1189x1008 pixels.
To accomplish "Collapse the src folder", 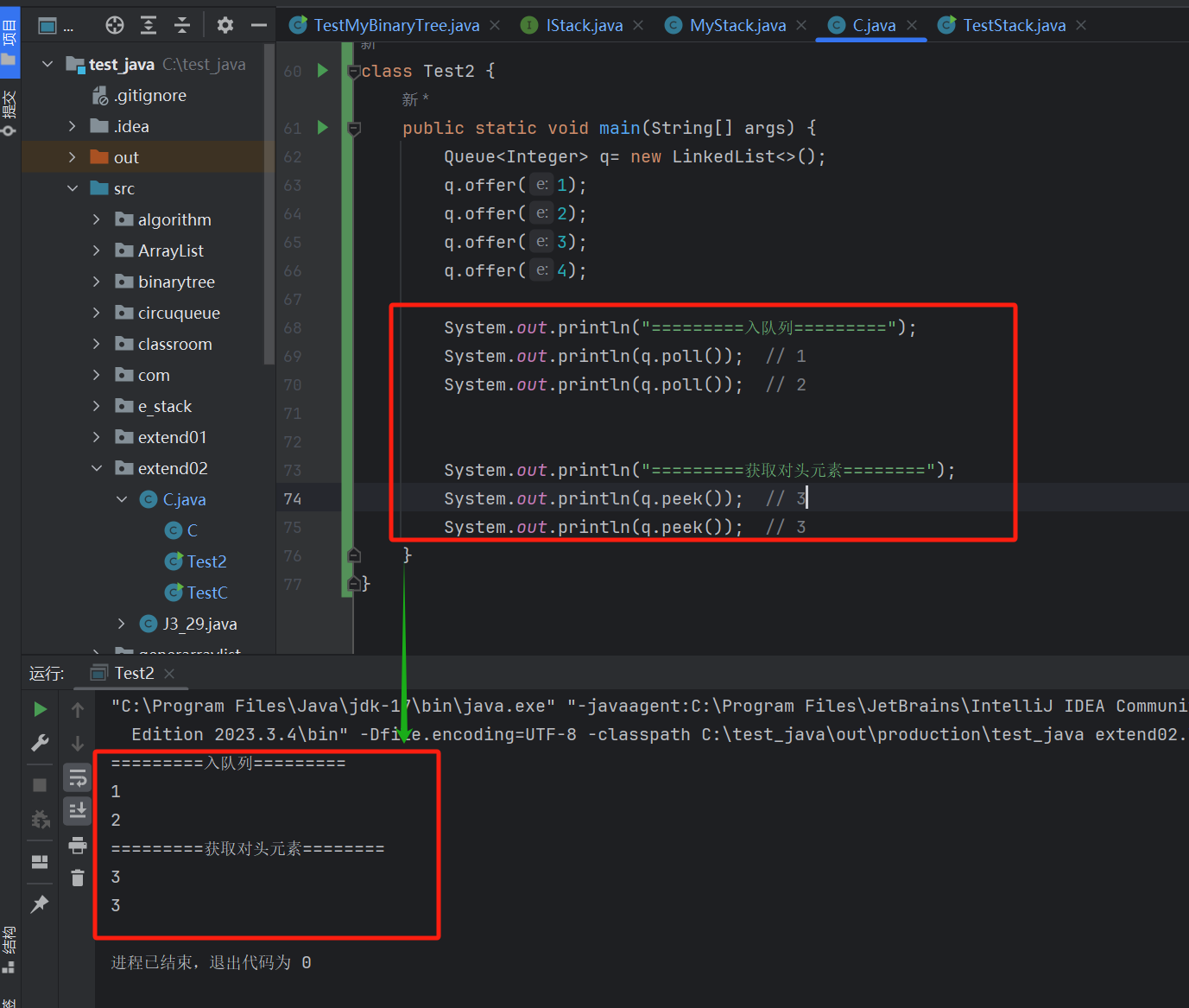I will pos(73,188).
